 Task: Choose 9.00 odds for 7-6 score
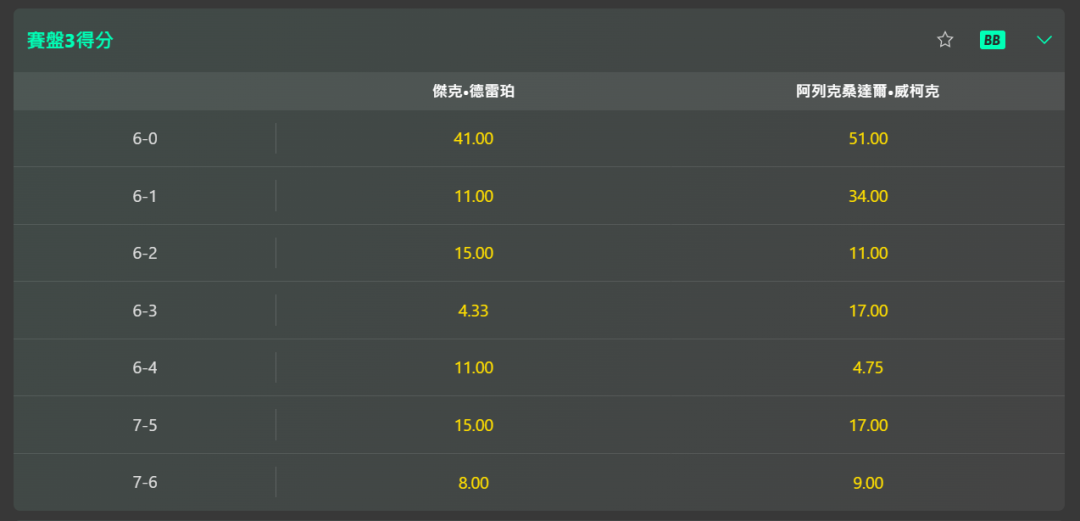click(x=868, y=482)
